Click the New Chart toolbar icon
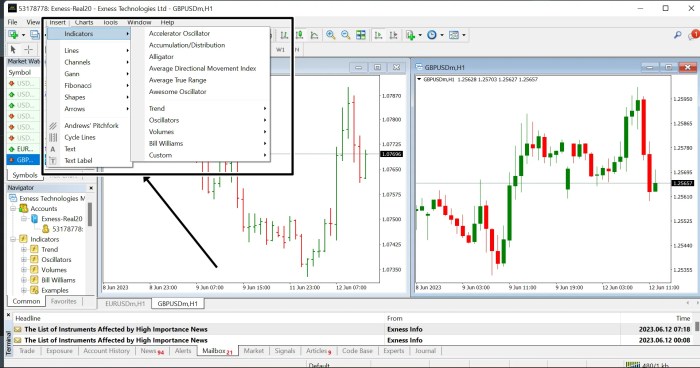Screen dimensions: 700x368 point(13,35)
